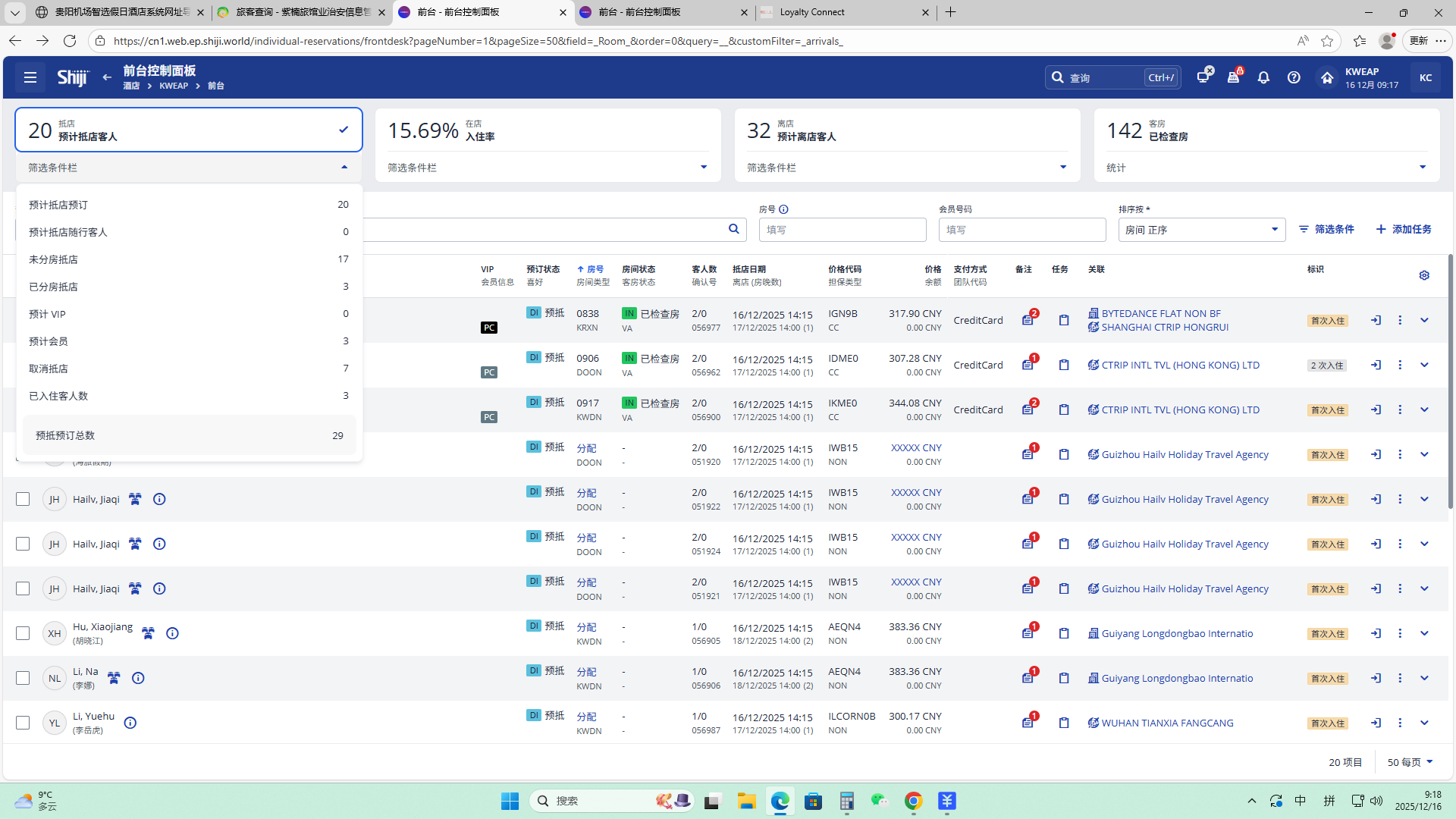Click info icon next to Li, Yuehu

(x=130, y=723)
